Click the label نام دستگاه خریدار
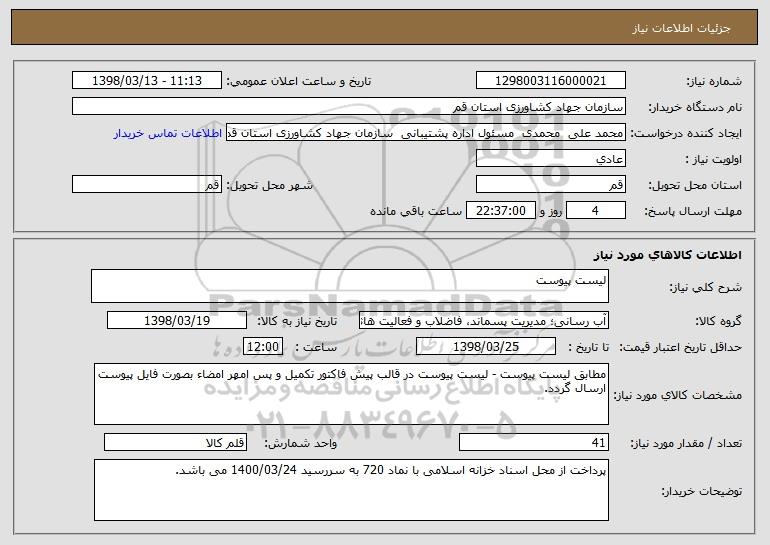The height and width of the screenshot is (545, 770). point(695,108)
